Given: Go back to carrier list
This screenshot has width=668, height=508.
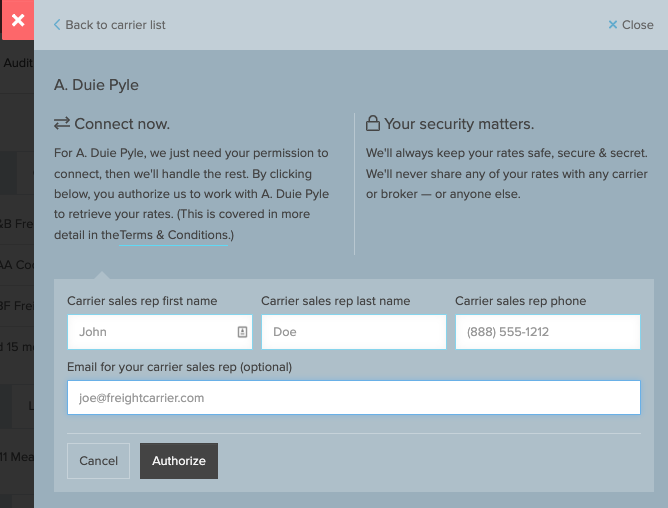Looking at the screenshot, I should point(110,25).
